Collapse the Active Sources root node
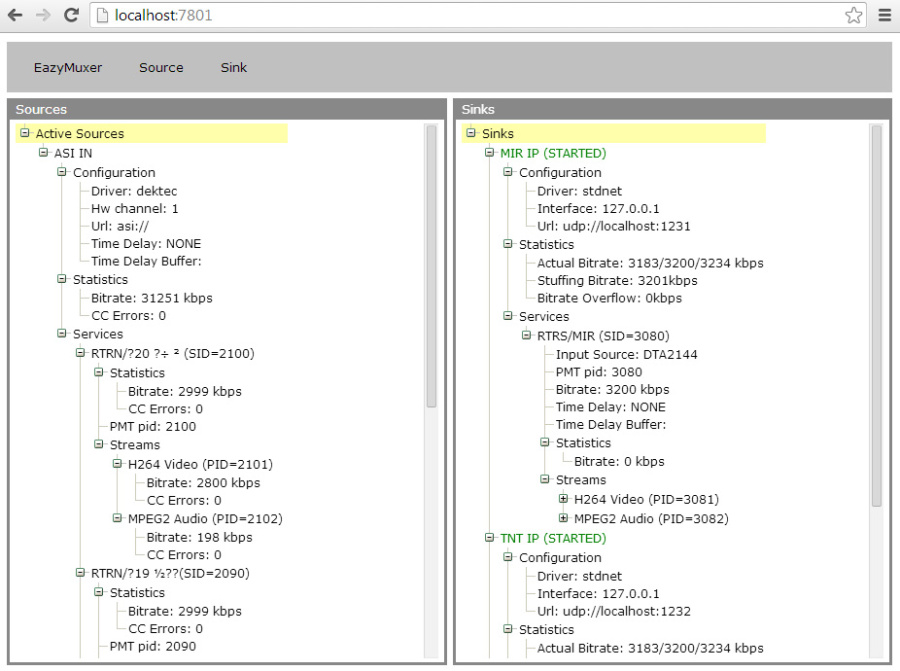Screen dimensions: 900x671 (25, 133)
